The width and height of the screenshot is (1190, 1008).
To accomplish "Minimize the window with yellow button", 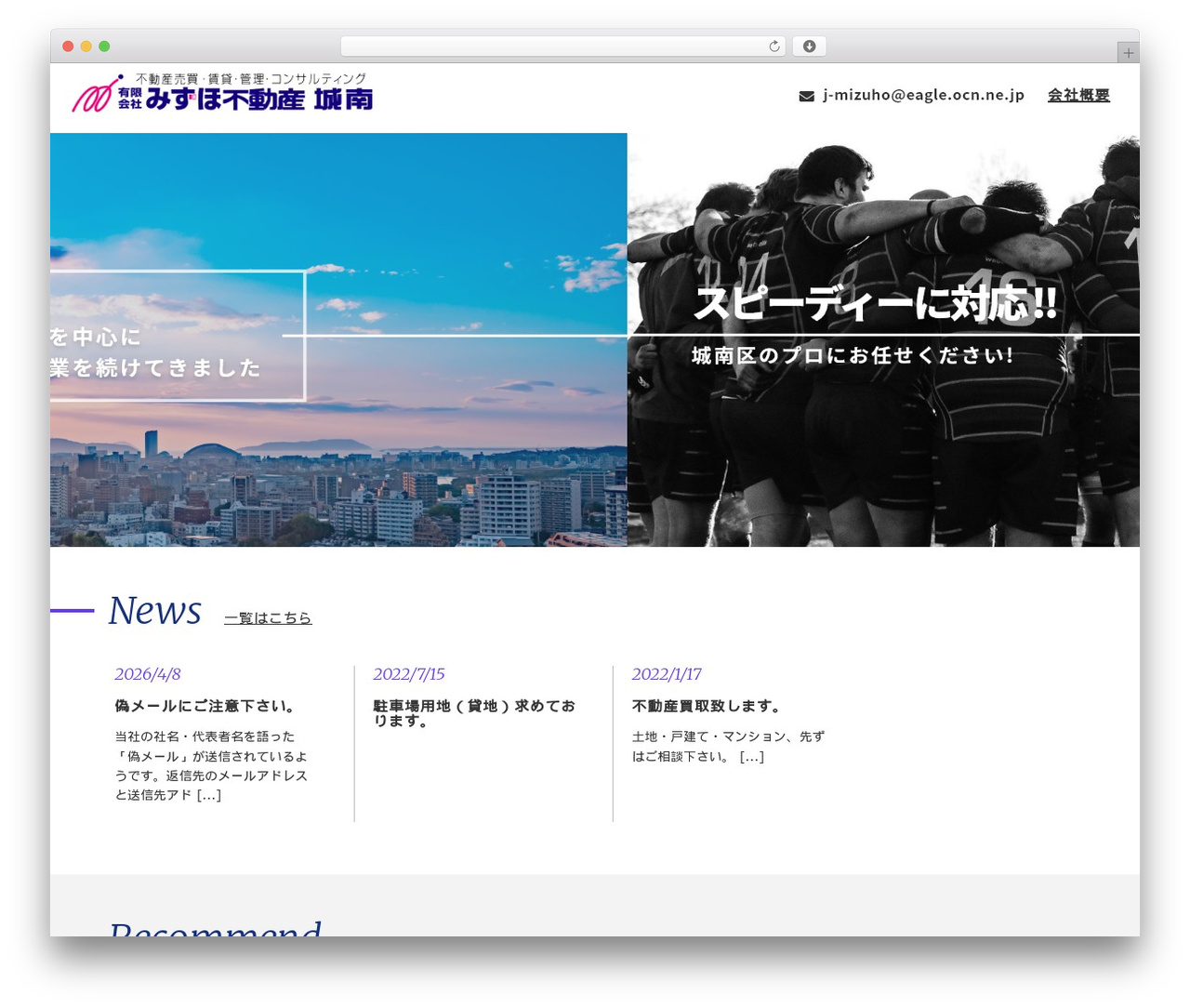I will point(86,46).
